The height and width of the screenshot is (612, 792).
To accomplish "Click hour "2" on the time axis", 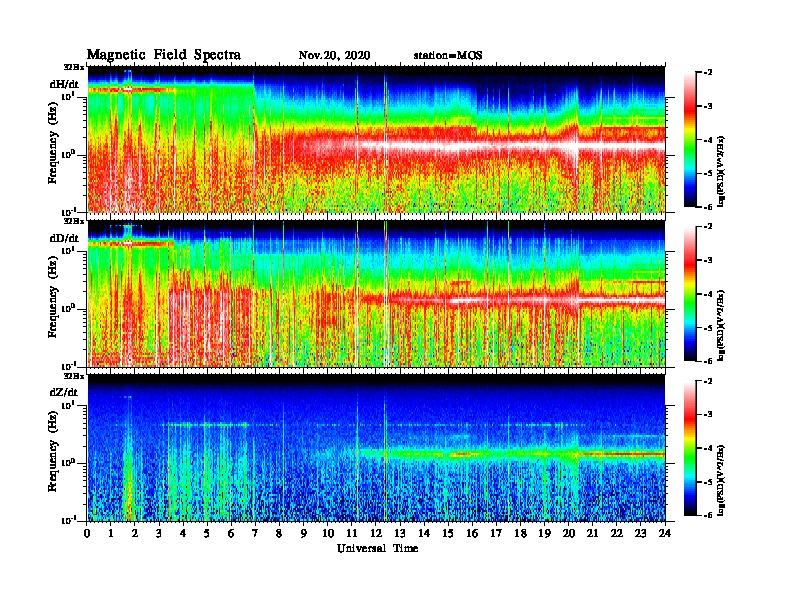I will tap(135, 533).
